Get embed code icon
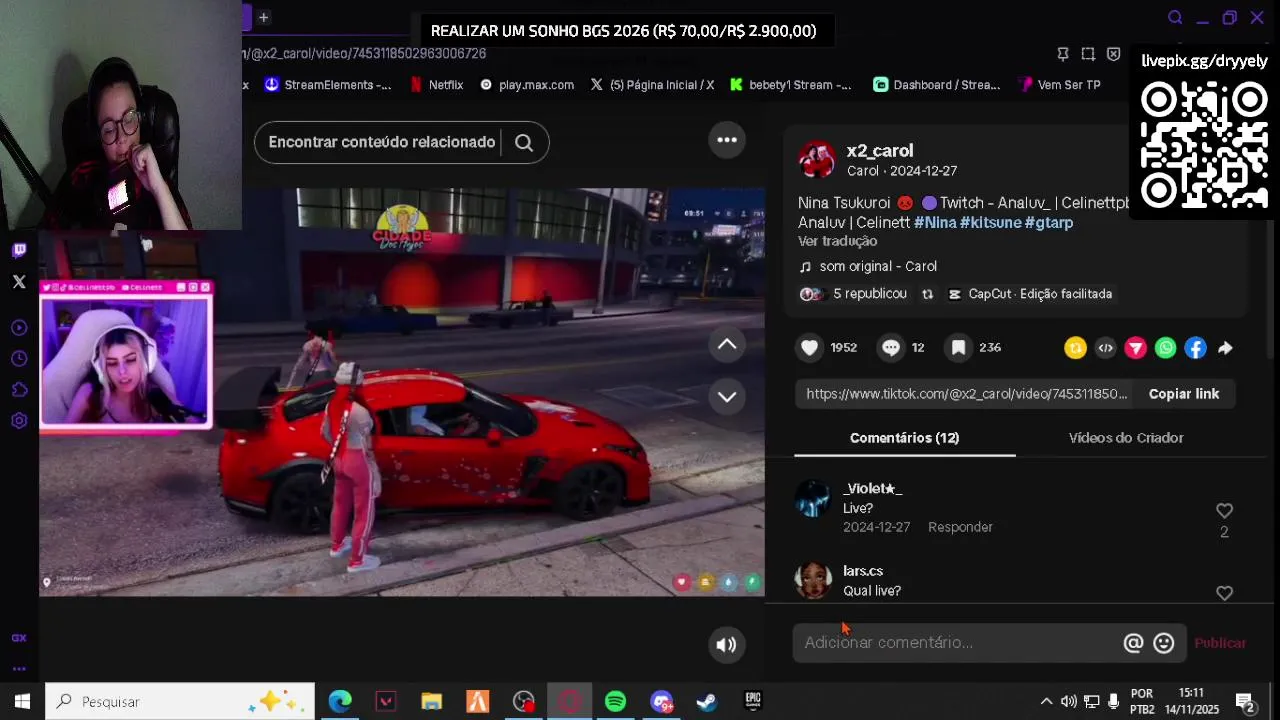1280x720 pixels. tap(1105, 348)
